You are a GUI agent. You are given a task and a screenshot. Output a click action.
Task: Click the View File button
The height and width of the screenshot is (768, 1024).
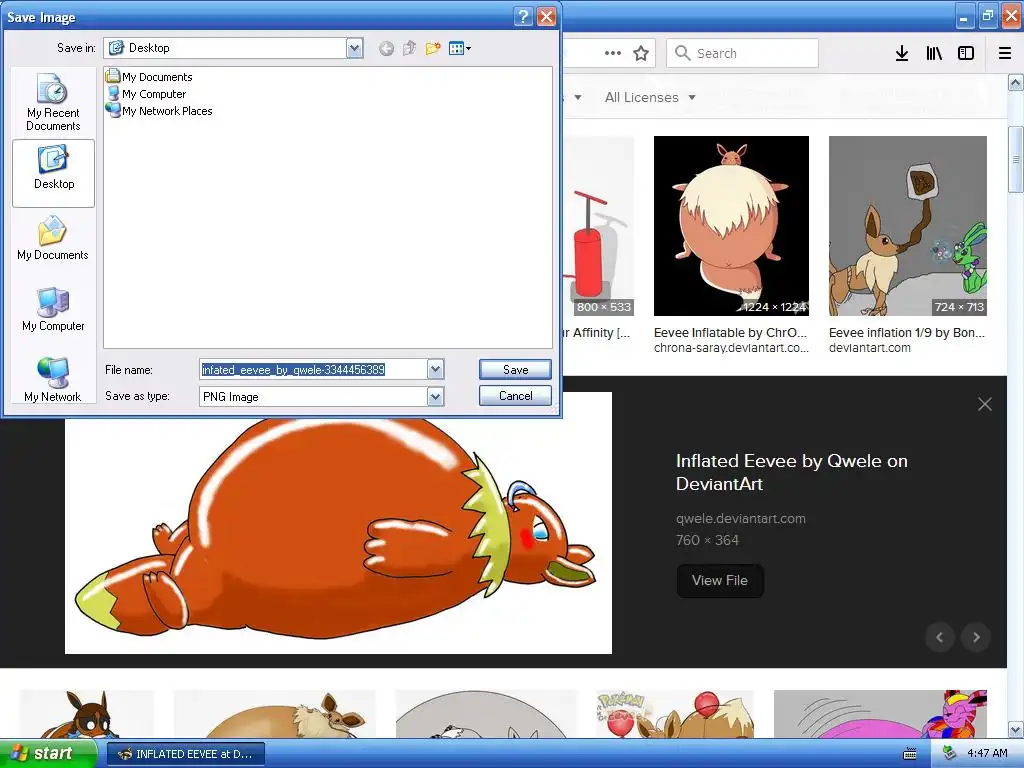click(x=720, y=581)
